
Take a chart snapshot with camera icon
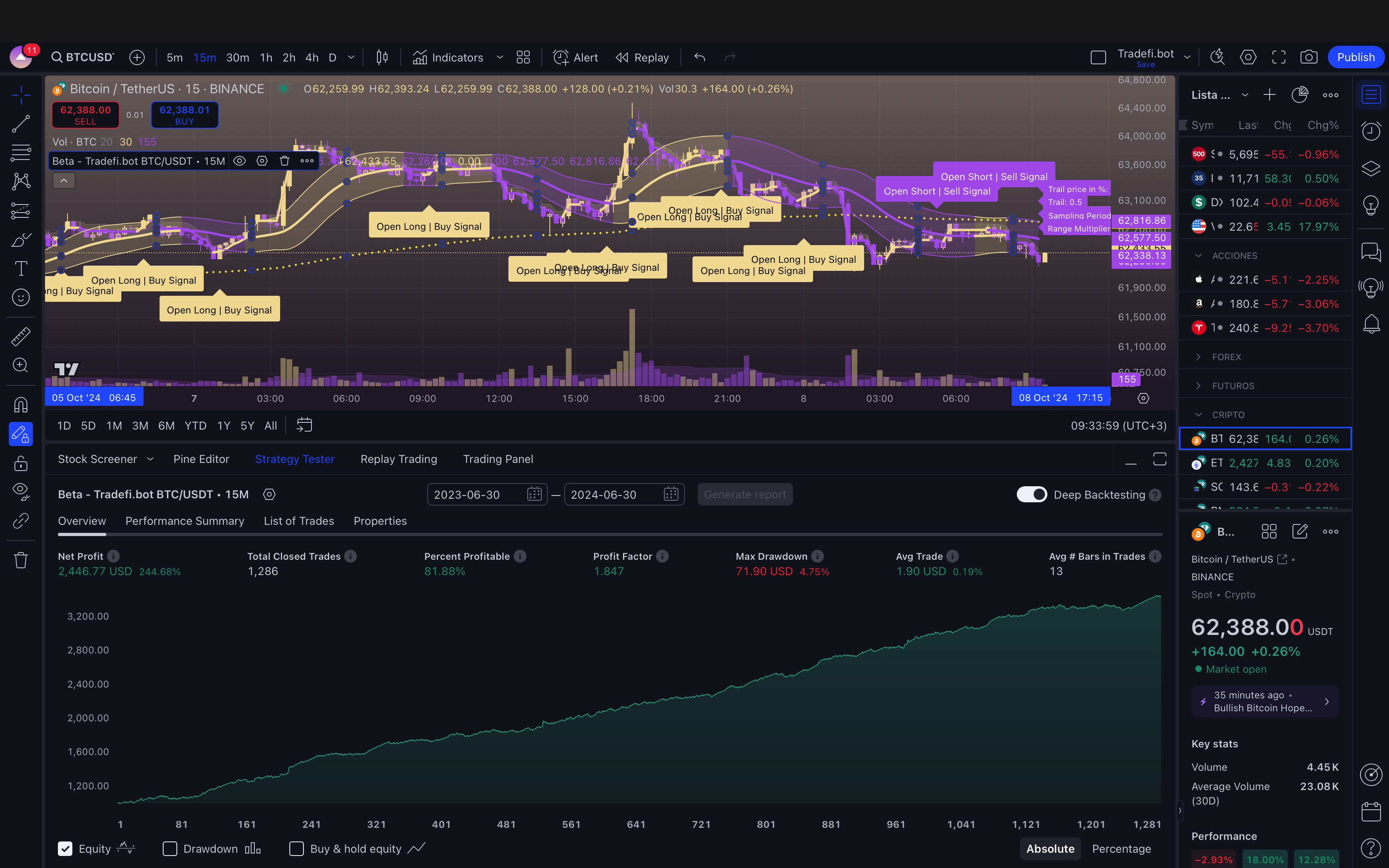click(1308, 57)
